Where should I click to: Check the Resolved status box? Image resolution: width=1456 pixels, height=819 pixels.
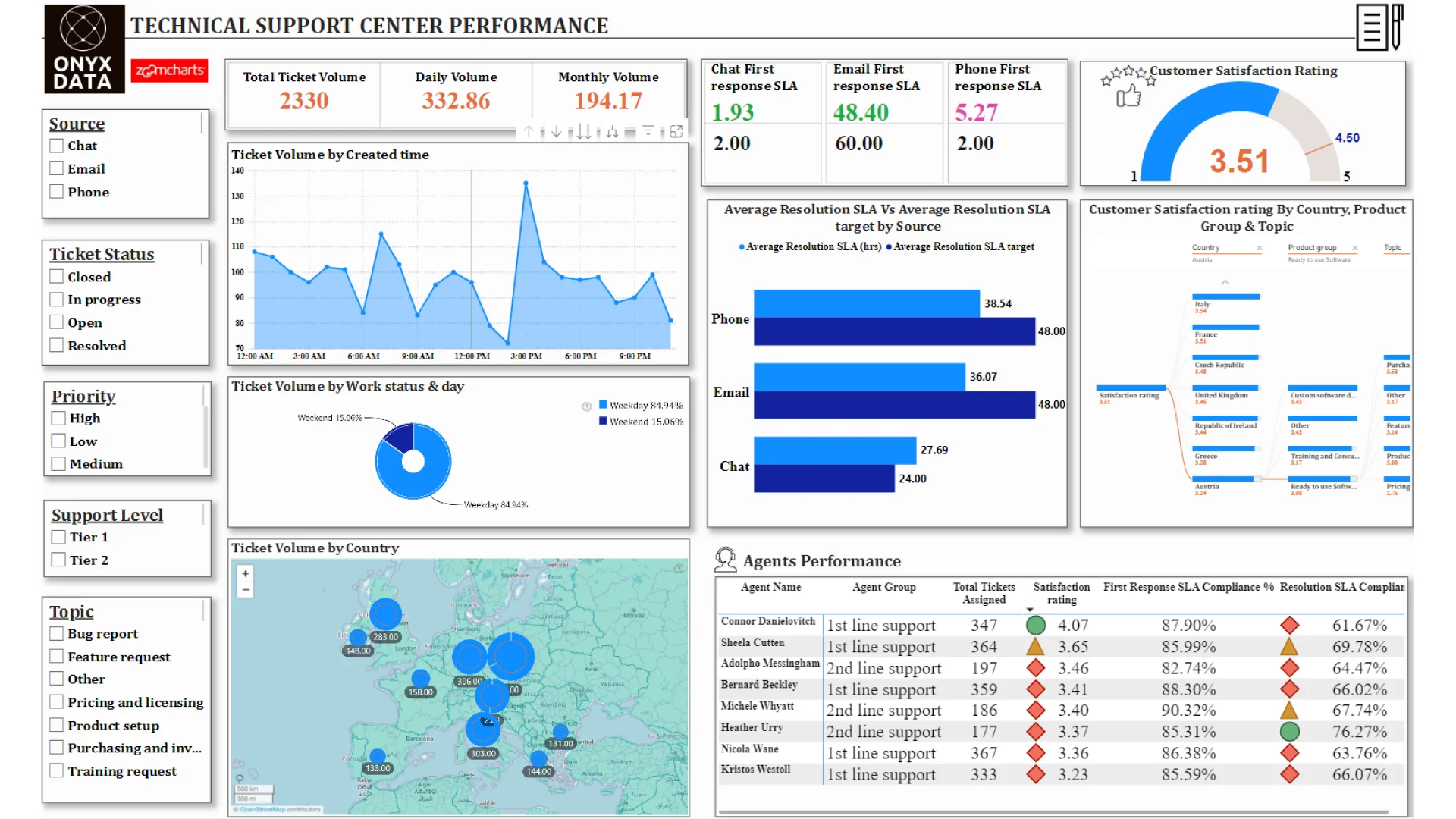pyautogui.click(x=57, y=345)
